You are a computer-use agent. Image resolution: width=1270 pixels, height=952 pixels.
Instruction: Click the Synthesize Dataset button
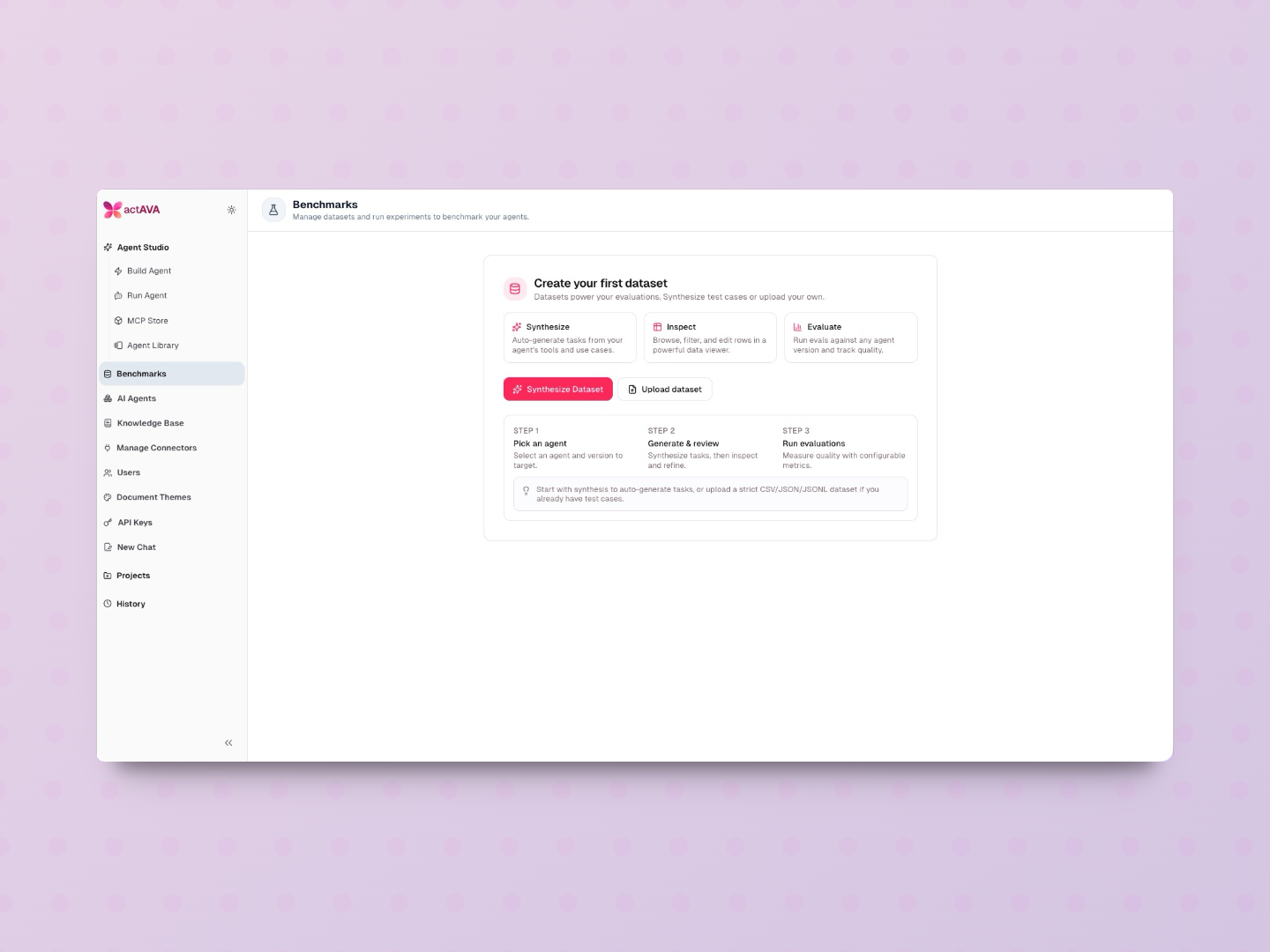[x=558, y=389]
